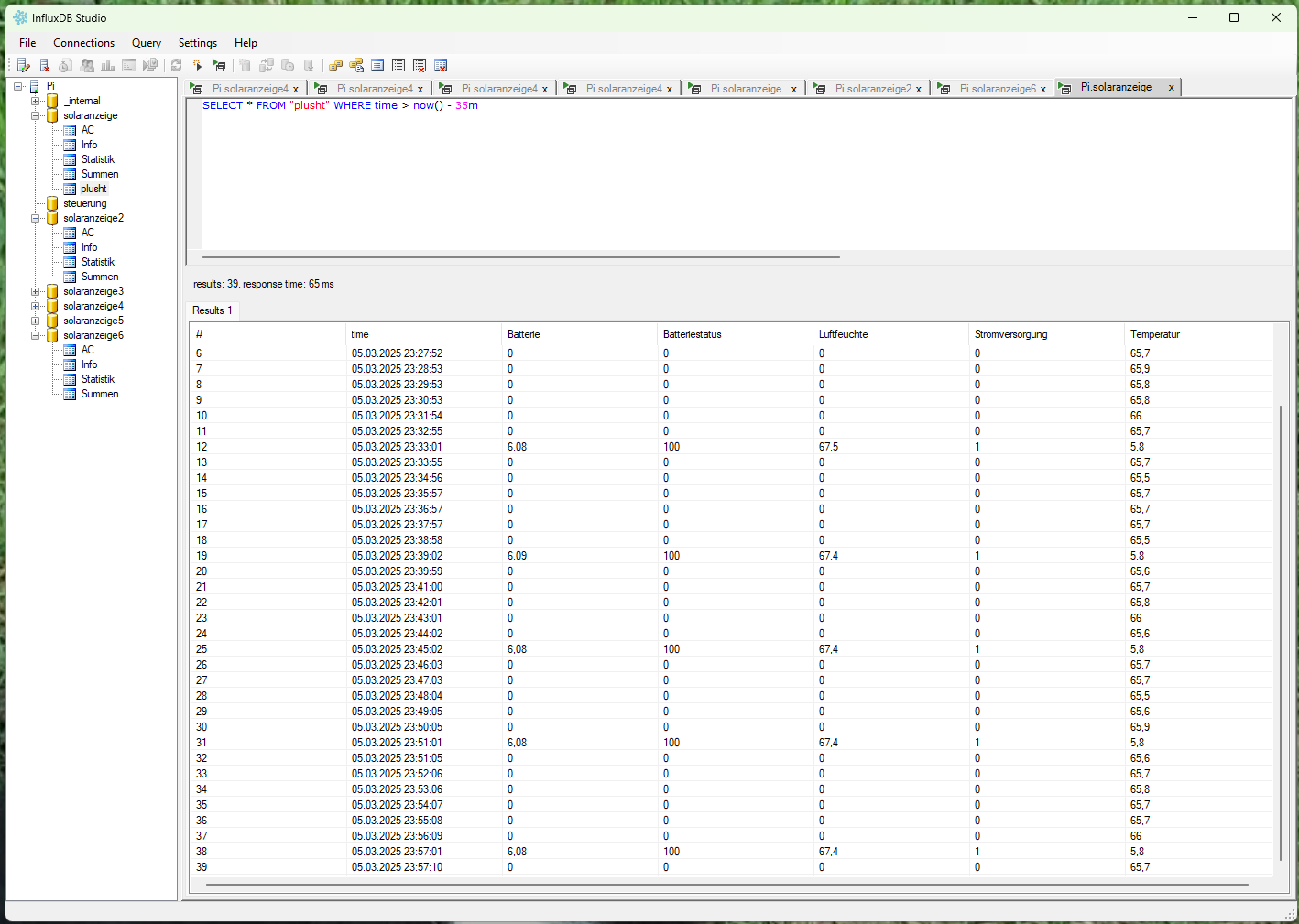
Task: Click the edit connection icon with pencil
Action: (x=24, y=65)
